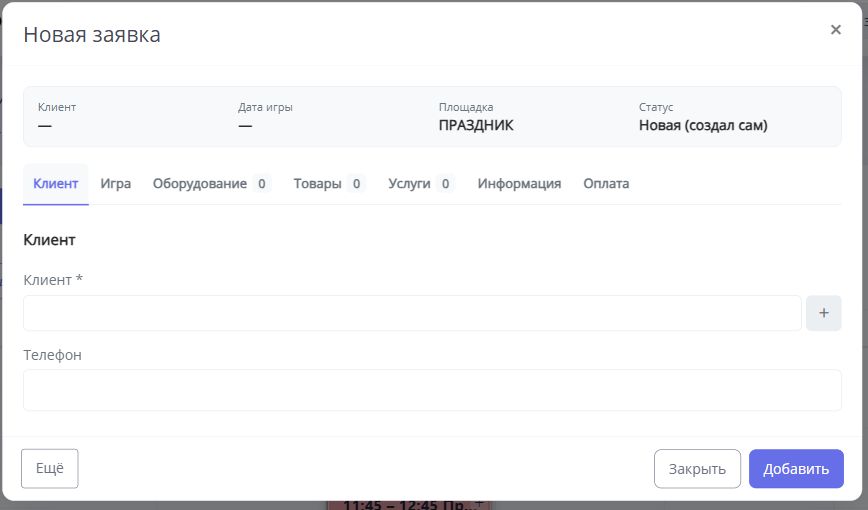Add new client with plus button
868x510 pixels.
[824, 313]
